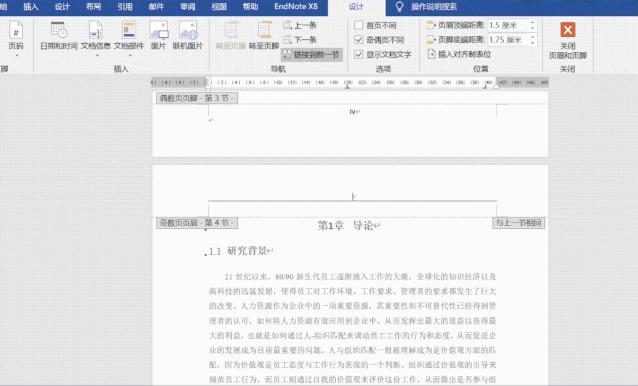Open the 审阅 ribbon tab

tap(188, 7)
